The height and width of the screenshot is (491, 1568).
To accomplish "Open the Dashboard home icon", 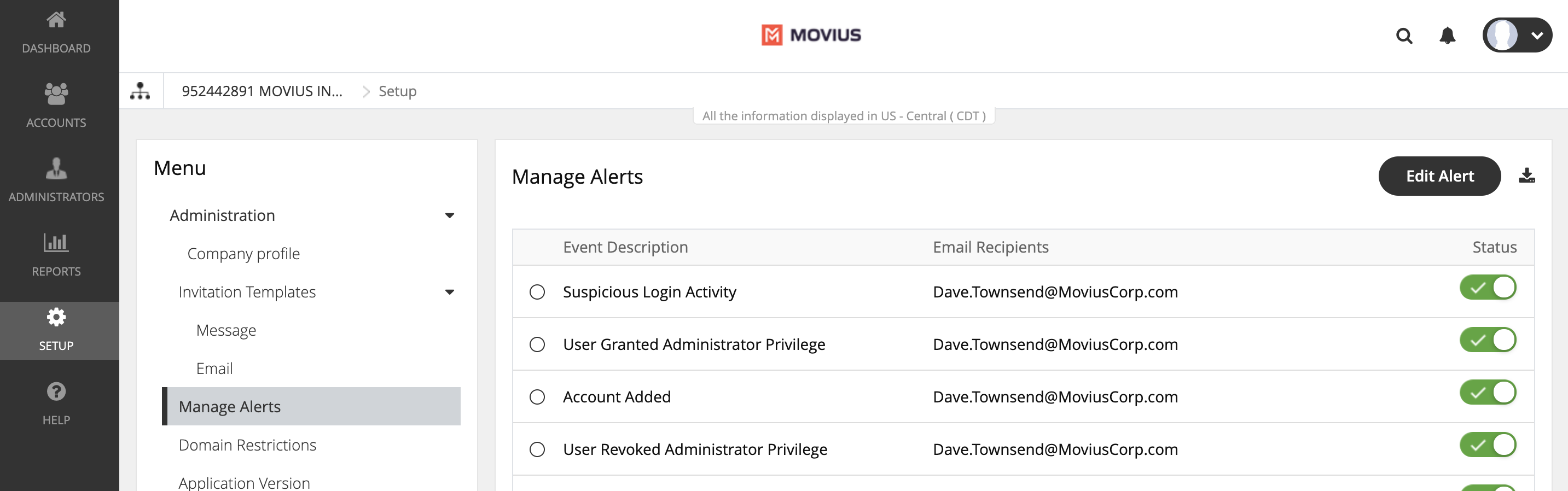I will coord(56,20).
